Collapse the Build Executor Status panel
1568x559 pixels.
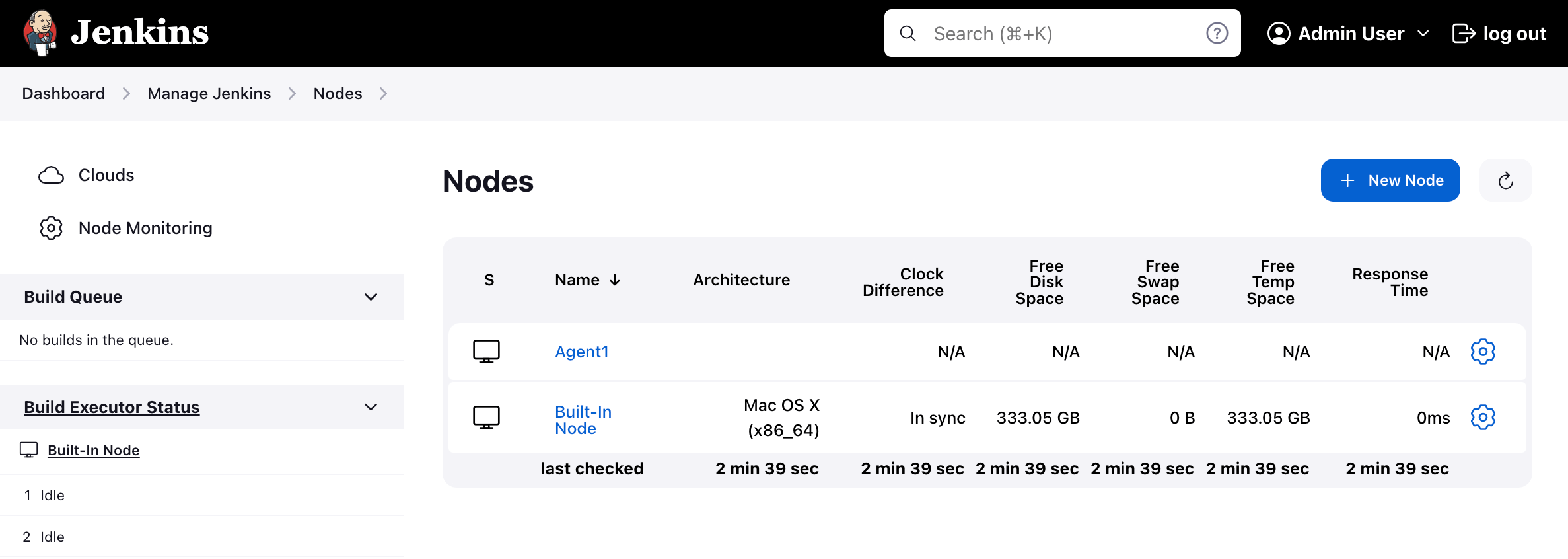(x=371, y=407)
